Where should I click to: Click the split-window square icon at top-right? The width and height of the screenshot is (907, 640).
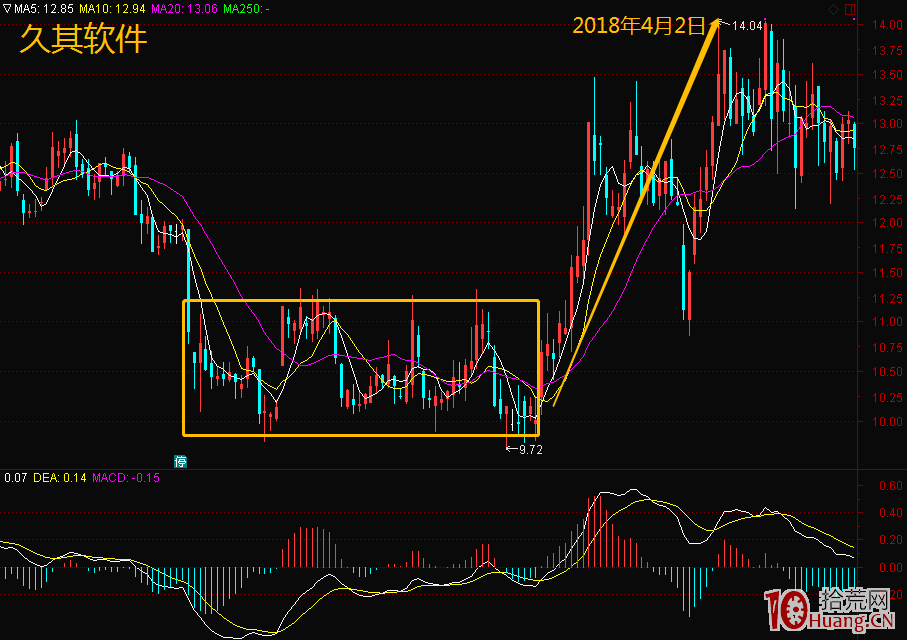click(850, 9)
